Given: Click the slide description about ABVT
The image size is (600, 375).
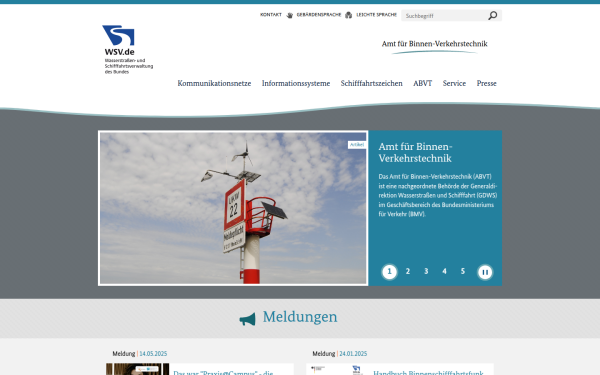Looking at the screenshot, I should (438, 195).
